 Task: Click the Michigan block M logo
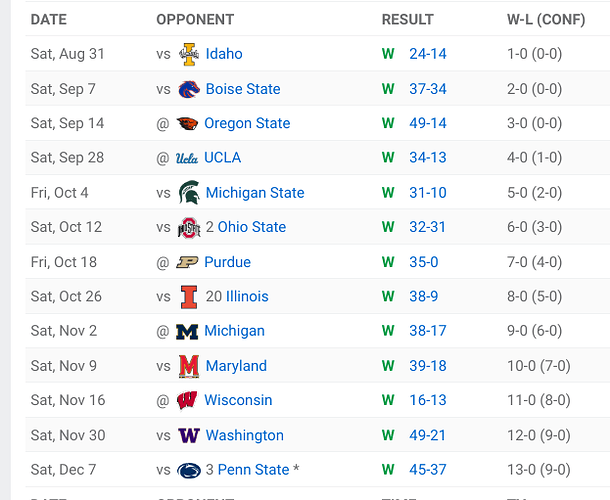point(187,332)
